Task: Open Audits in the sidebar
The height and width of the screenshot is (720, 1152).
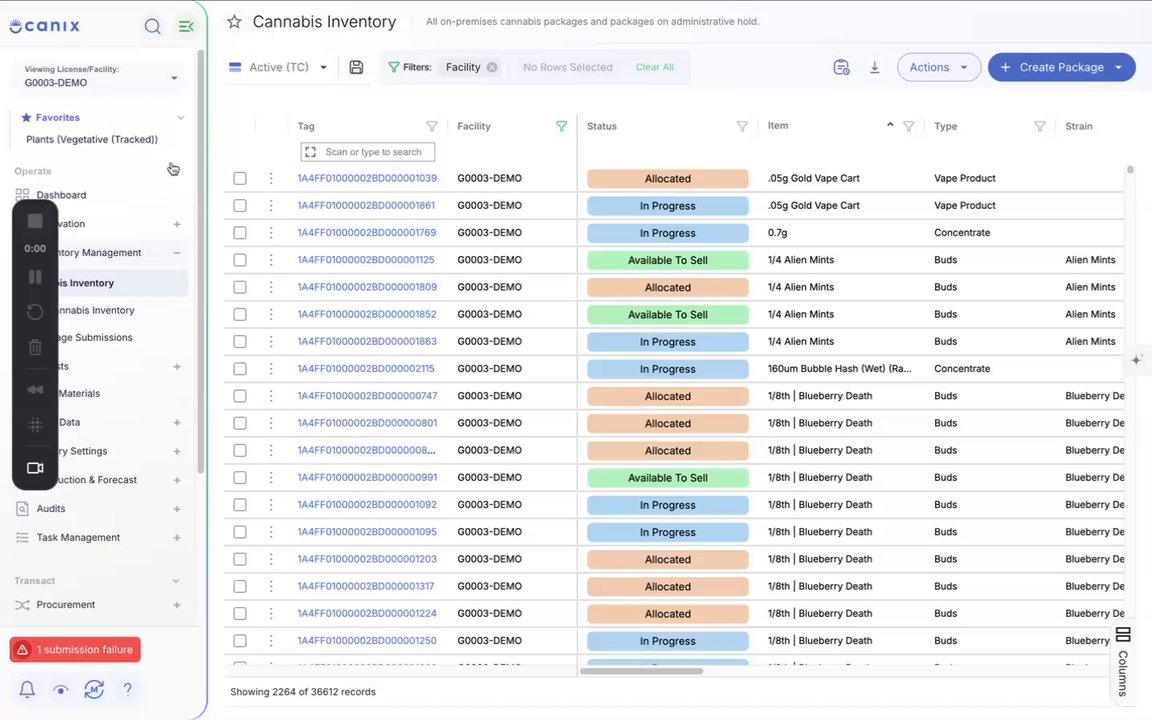Action: coord(51,508)
